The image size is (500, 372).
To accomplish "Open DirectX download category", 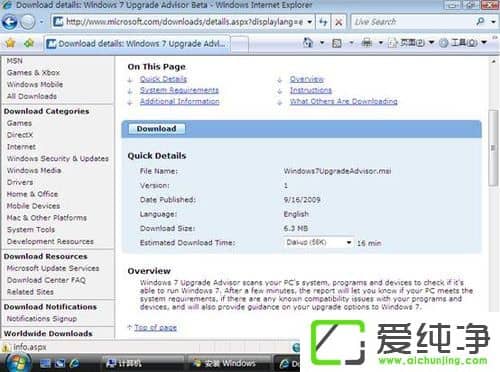I will click(20, 135).
